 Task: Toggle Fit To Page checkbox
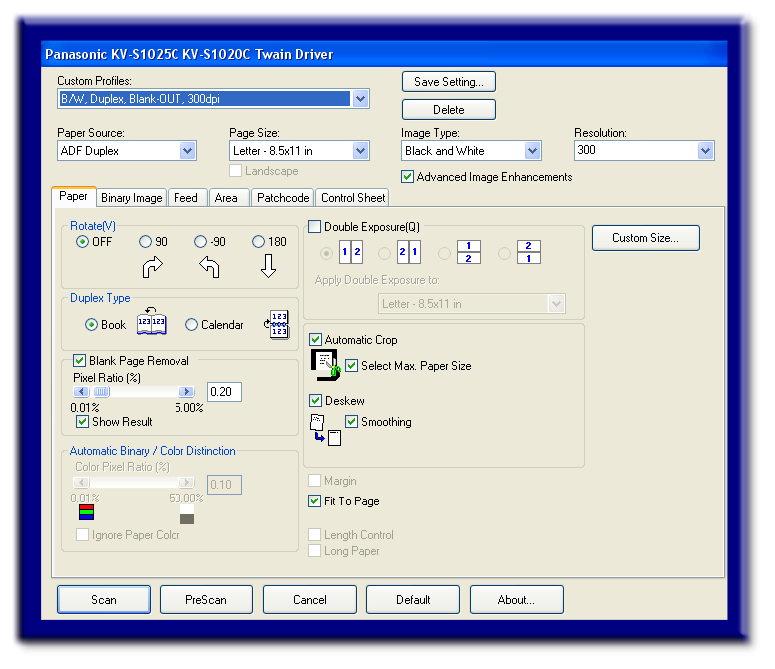[x=314, y=501]
